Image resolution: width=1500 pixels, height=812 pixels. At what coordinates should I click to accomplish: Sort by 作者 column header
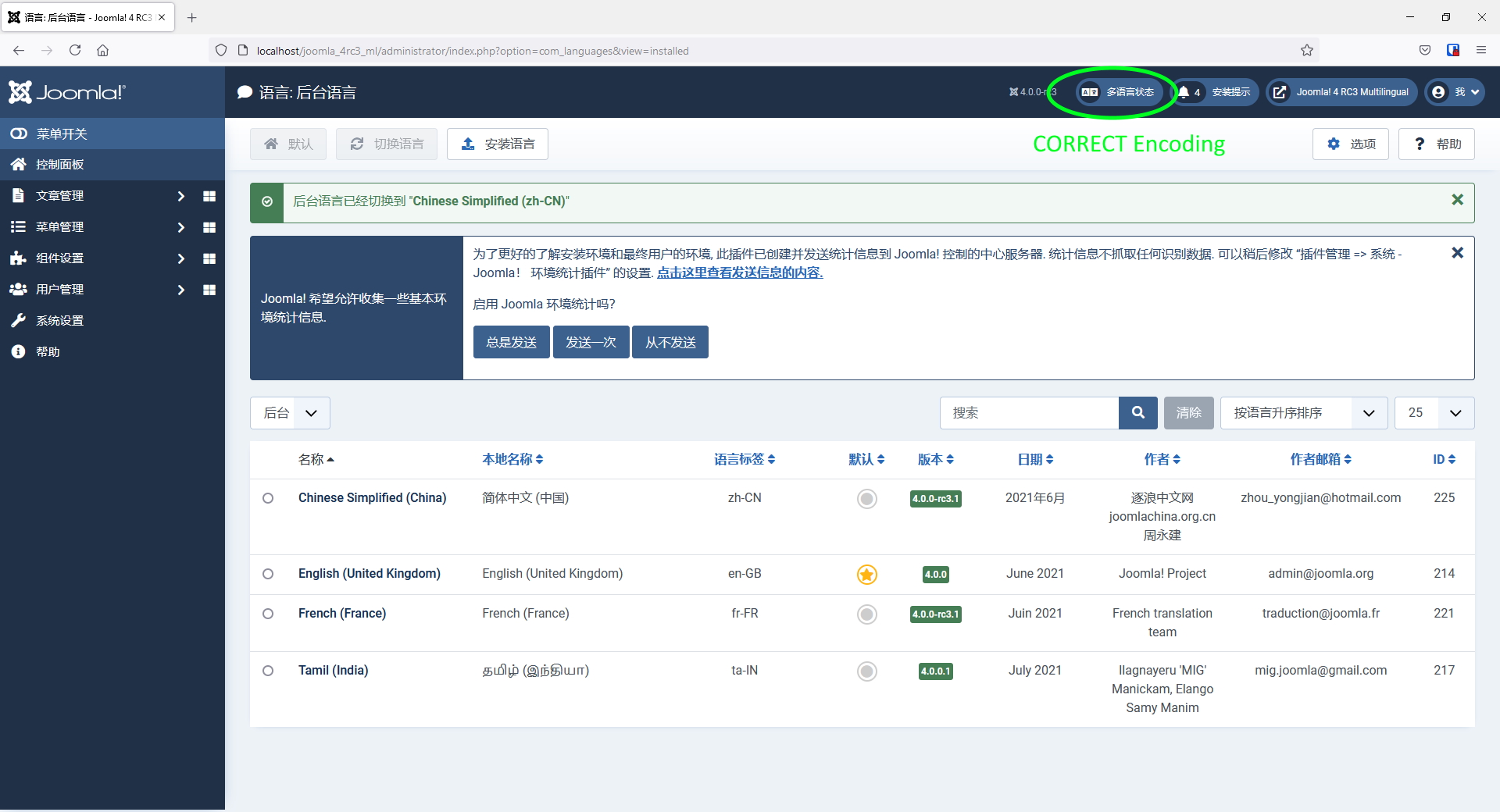click(x=1162, y=459)
